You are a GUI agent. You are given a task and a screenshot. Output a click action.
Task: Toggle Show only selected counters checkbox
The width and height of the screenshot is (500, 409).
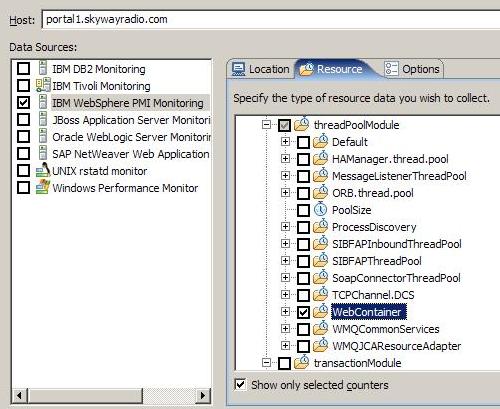(x=240, y=384)
